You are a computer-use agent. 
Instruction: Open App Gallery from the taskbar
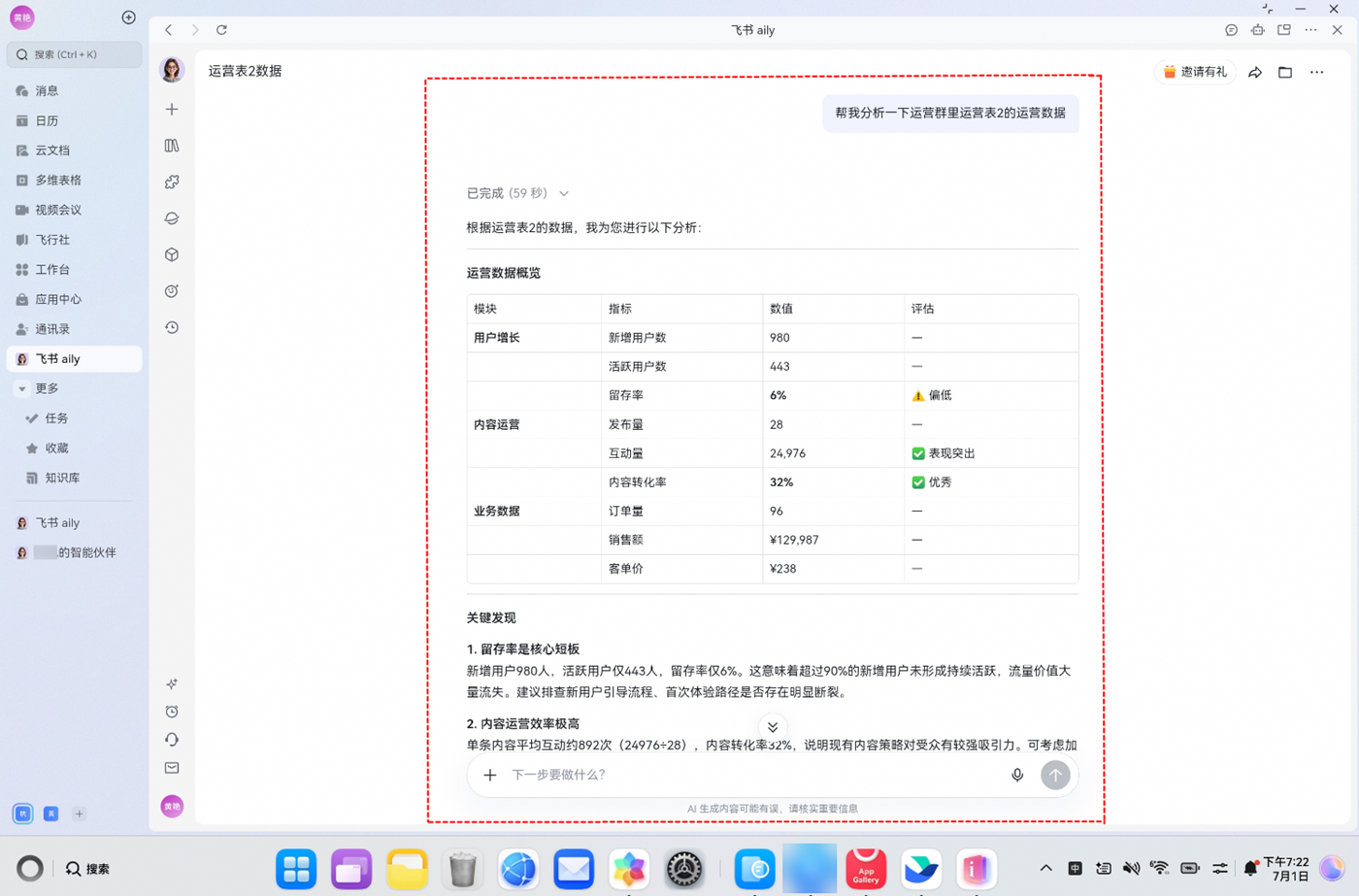click(865, 868)
